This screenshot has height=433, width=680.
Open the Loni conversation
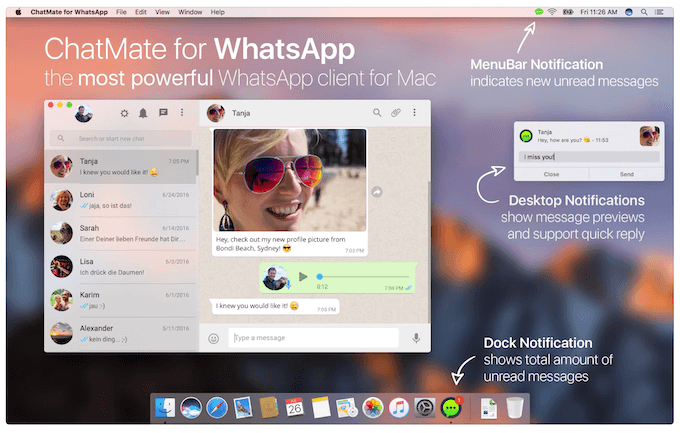pos(121,200)
